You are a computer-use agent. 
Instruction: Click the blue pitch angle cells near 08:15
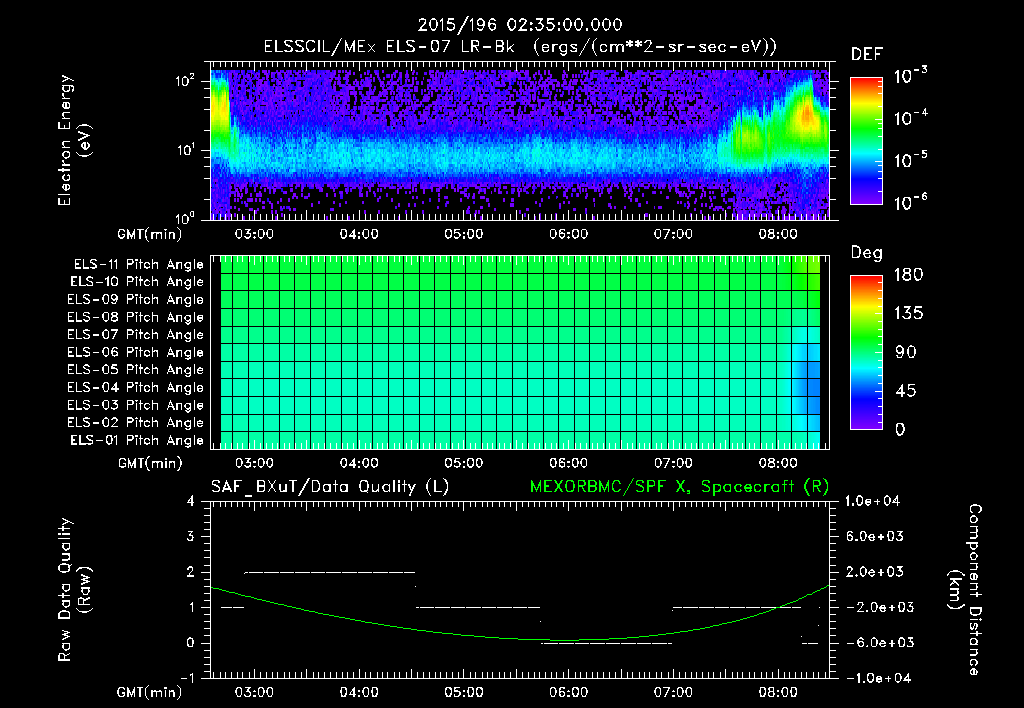click(x=806, y=379)
